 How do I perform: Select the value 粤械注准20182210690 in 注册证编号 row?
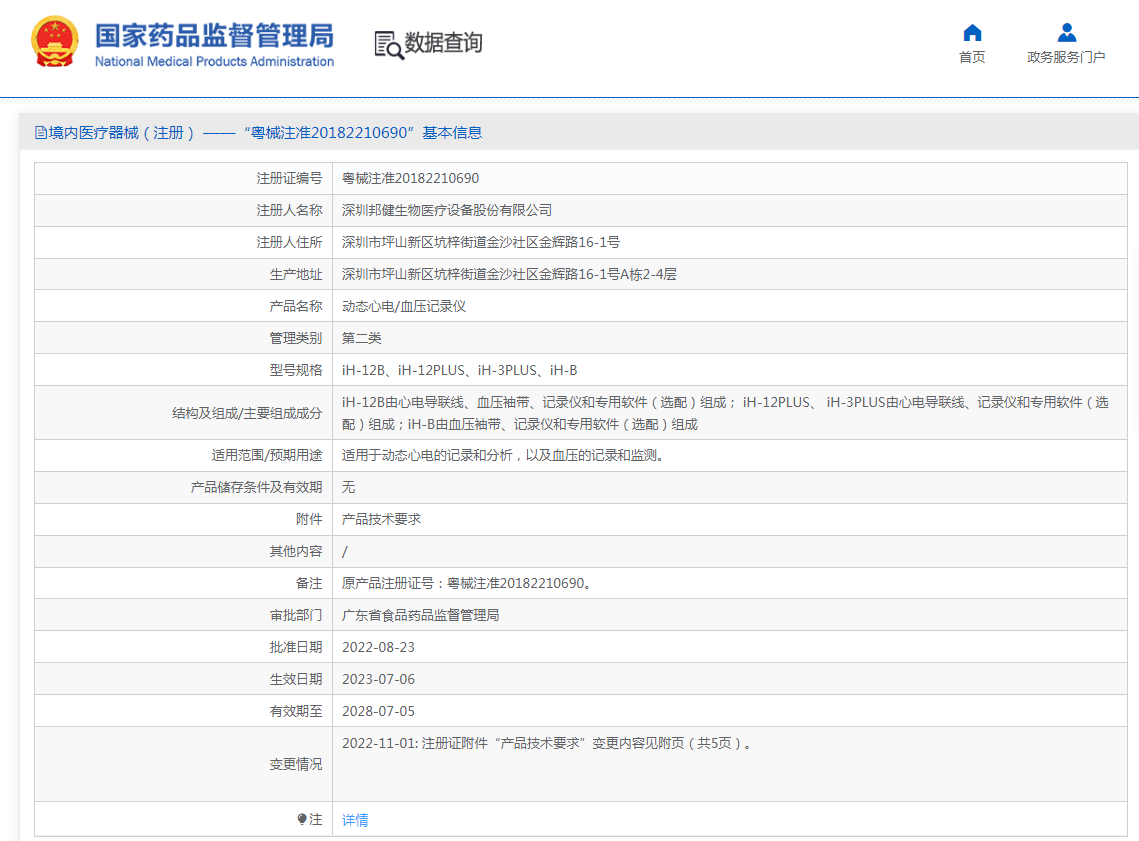(x=410, y=178)
